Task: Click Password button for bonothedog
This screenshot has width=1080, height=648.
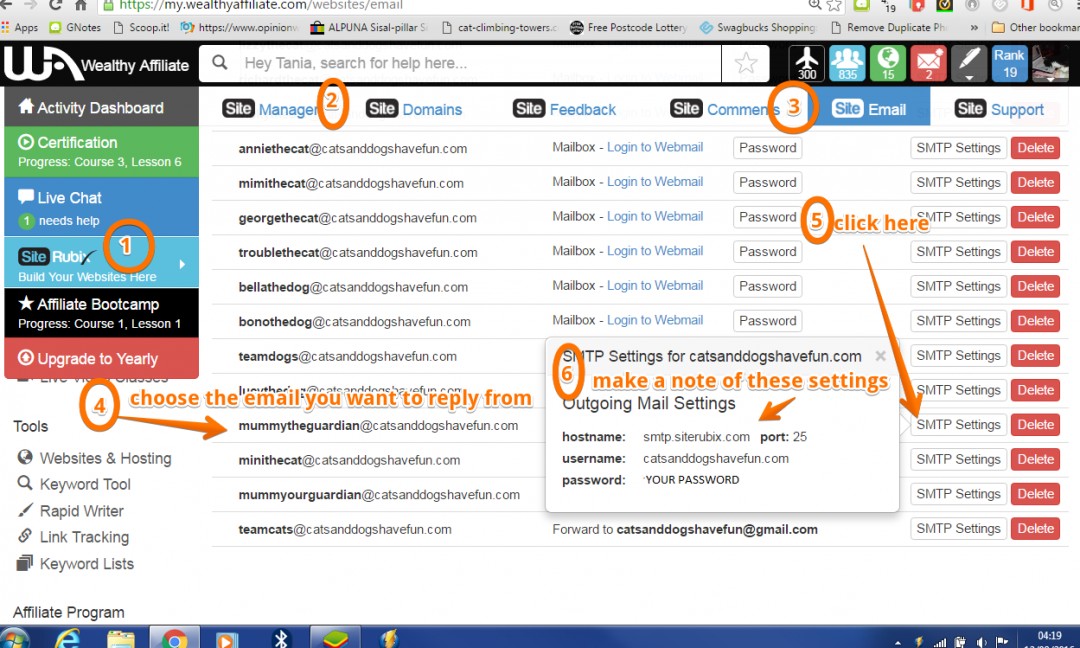Action: click(767, 321)
